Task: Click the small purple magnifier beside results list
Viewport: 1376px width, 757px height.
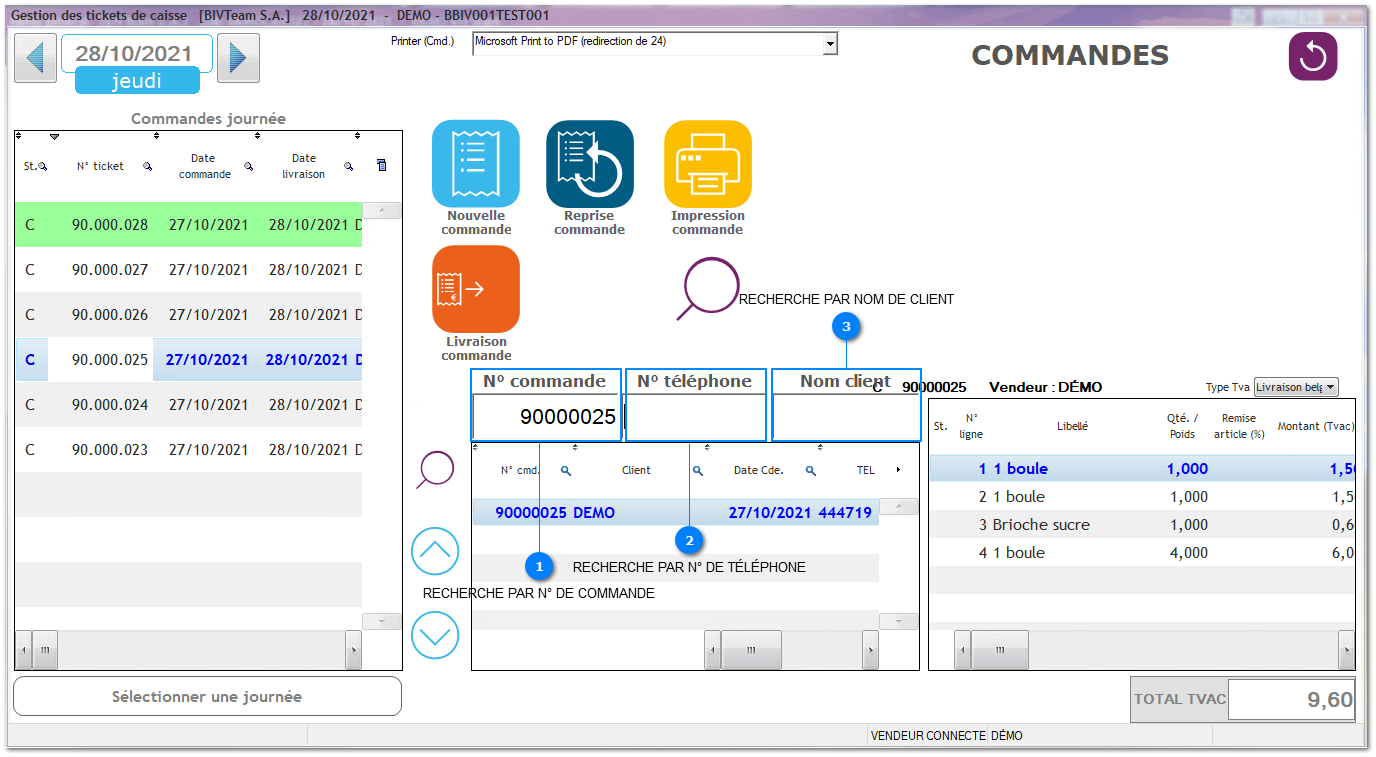Action: point(435,470)
